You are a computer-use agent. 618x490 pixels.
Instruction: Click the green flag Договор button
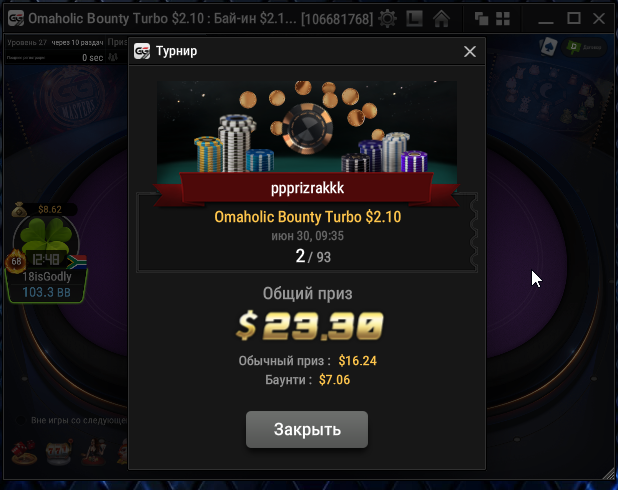point(584,47)
